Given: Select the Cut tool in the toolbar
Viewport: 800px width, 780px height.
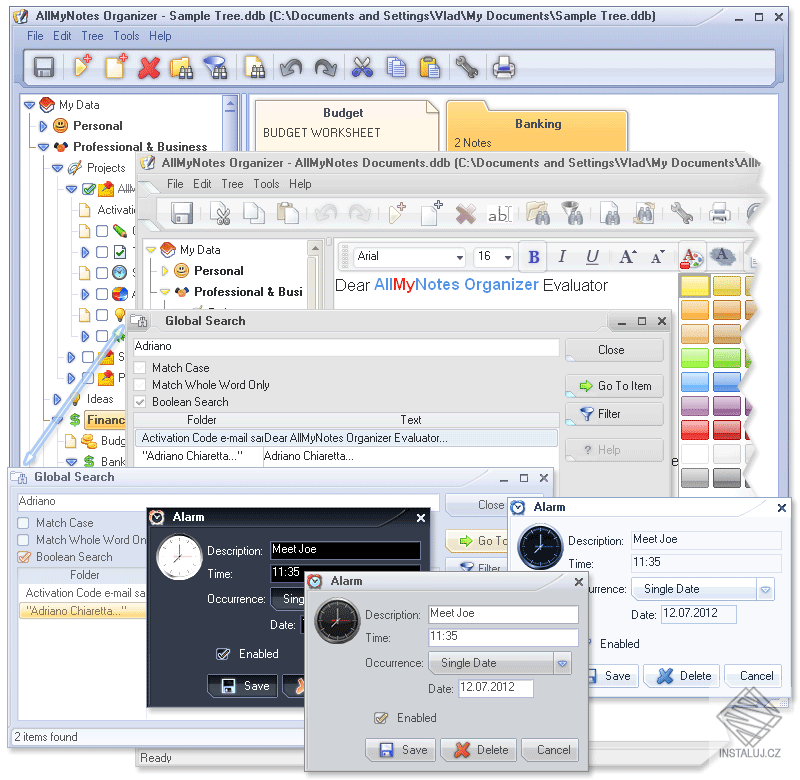Looking at the screenshot, I should pyautogui.click(x=363, y=67).
